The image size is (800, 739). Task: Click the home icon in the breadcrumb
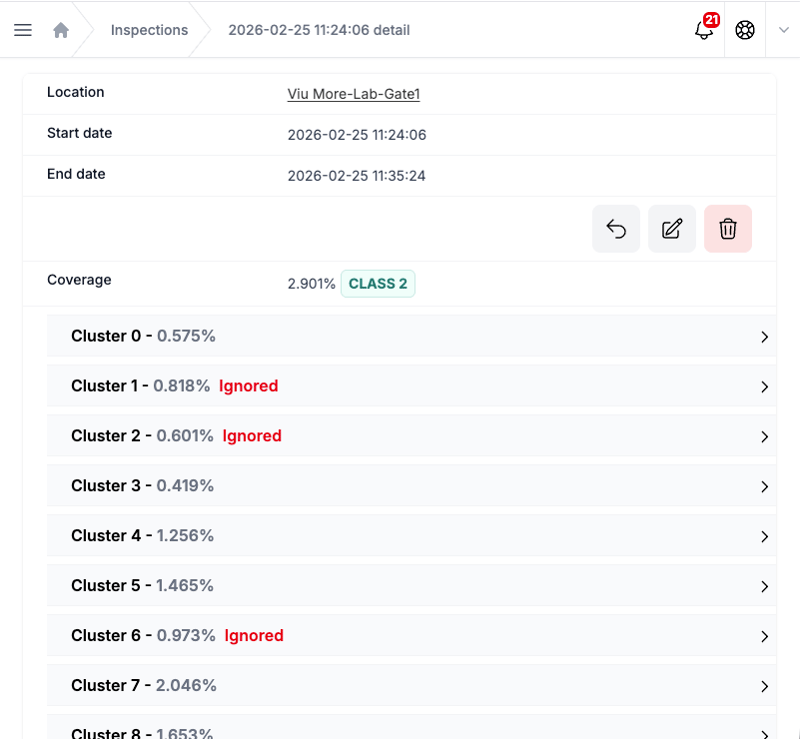pos(60,29)
